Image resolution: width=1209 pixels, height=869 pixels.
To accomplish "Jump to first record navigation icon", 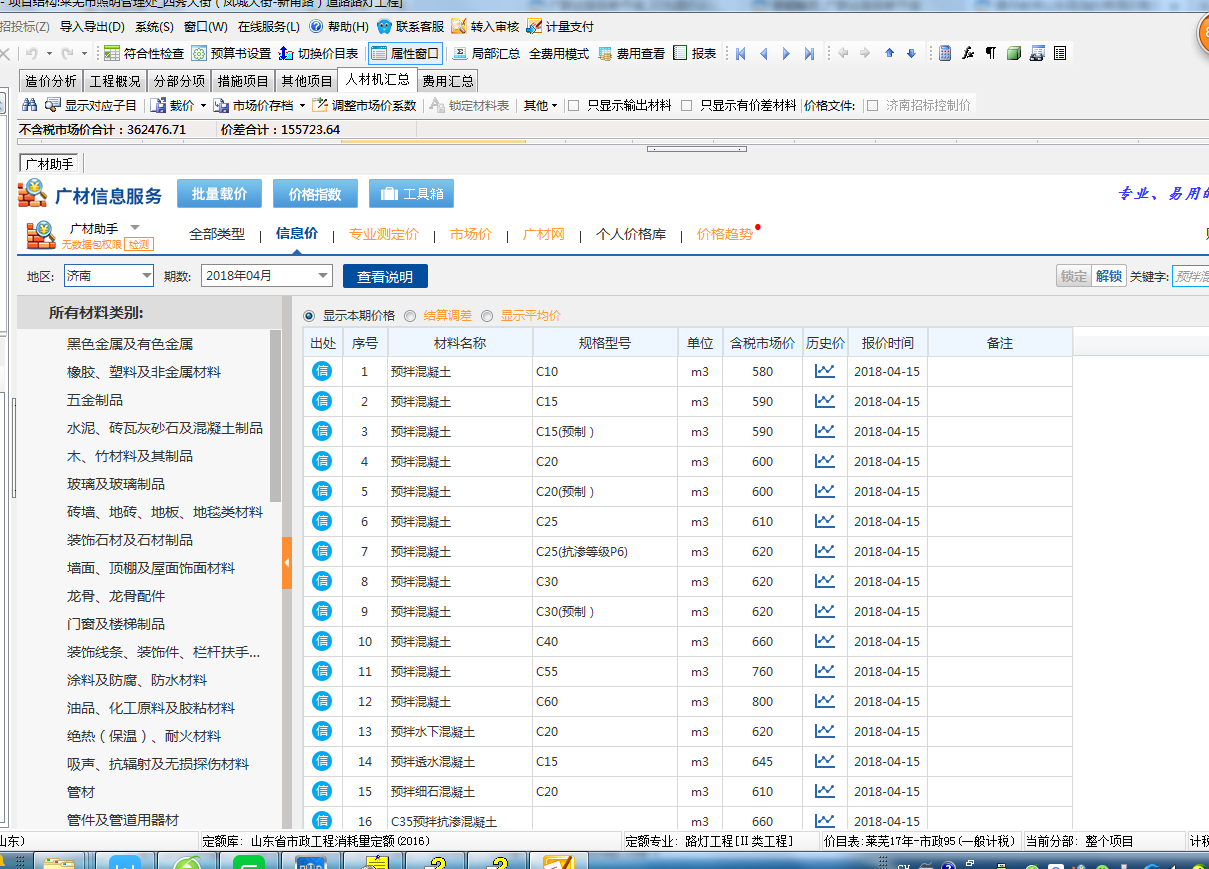I will pyautogui.click(x=741, y=53).
